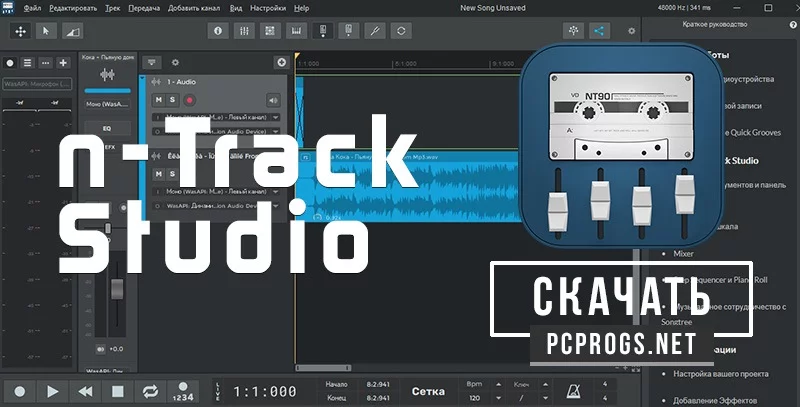Click the channel strip volume fader
The image size is (800, 407).
117,290
